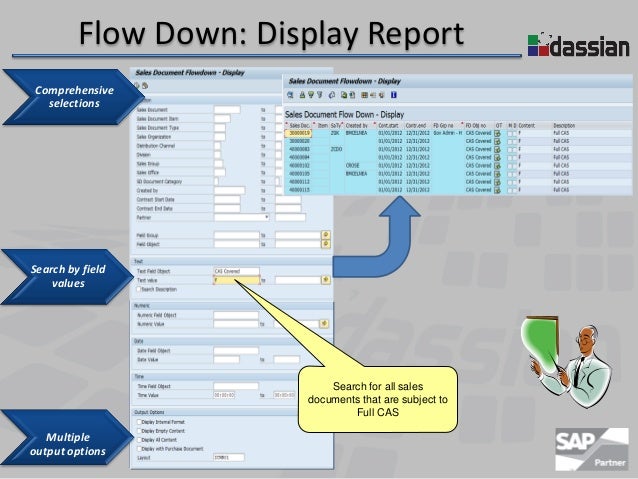Enable Display Empty Content option
The width and height of the screenshot is (638, 479).
[x=139, y=431]
